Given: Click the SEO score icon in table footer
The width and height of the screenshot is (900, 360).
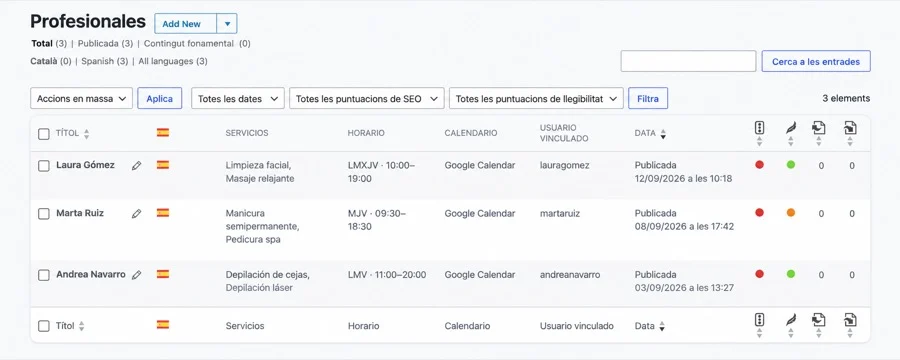Looking at the screenshot, I should click(759, 320).
